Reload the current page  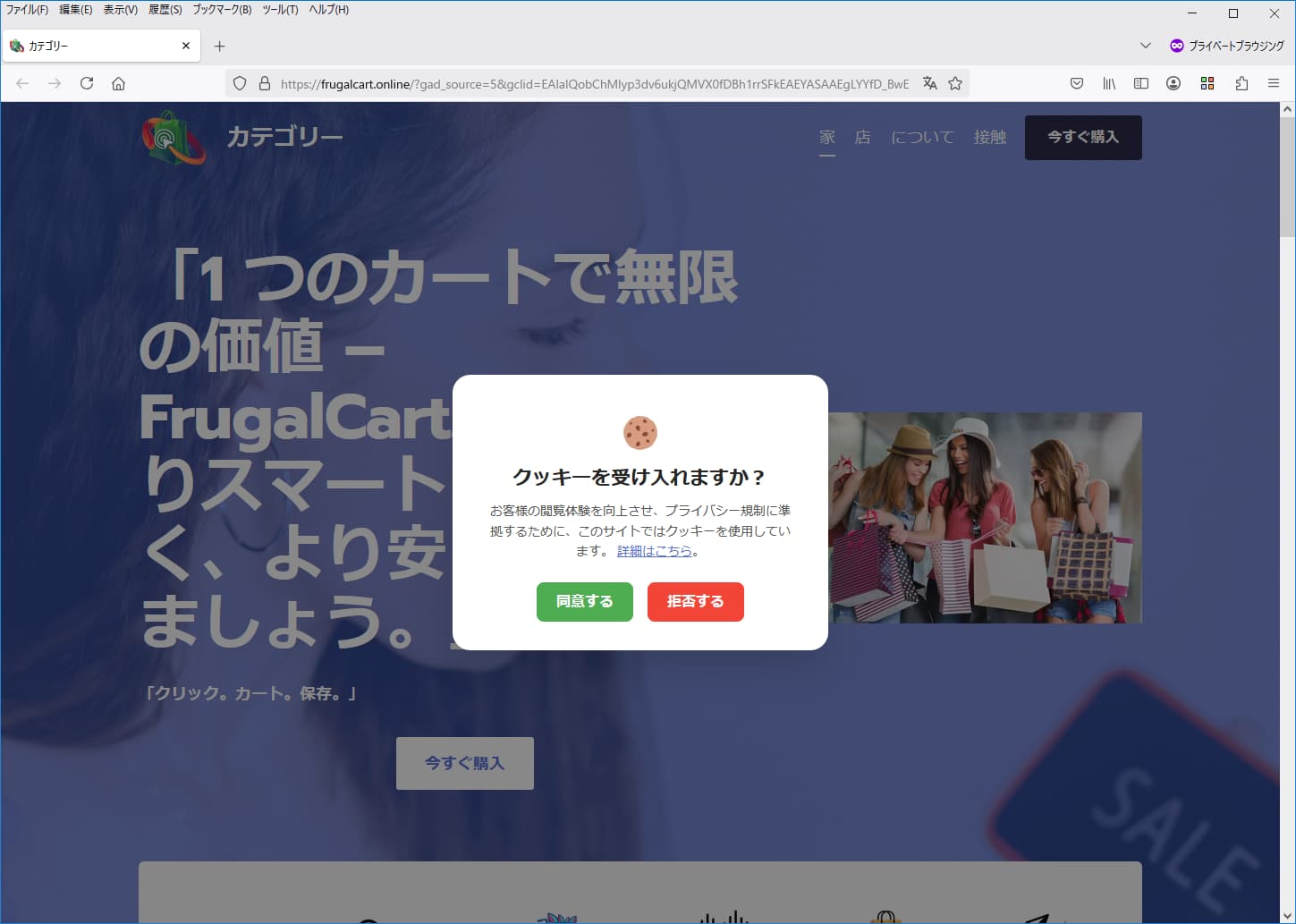pyautogui.click(x=87, y=83)
